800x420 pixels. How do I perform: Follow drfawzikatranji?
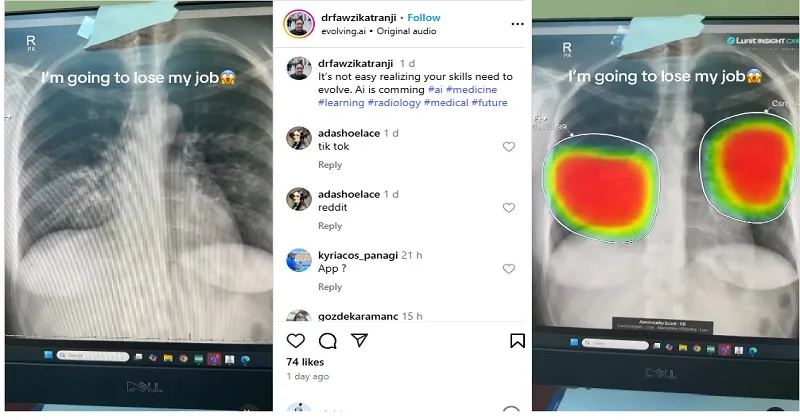click(x=423, y=17)
